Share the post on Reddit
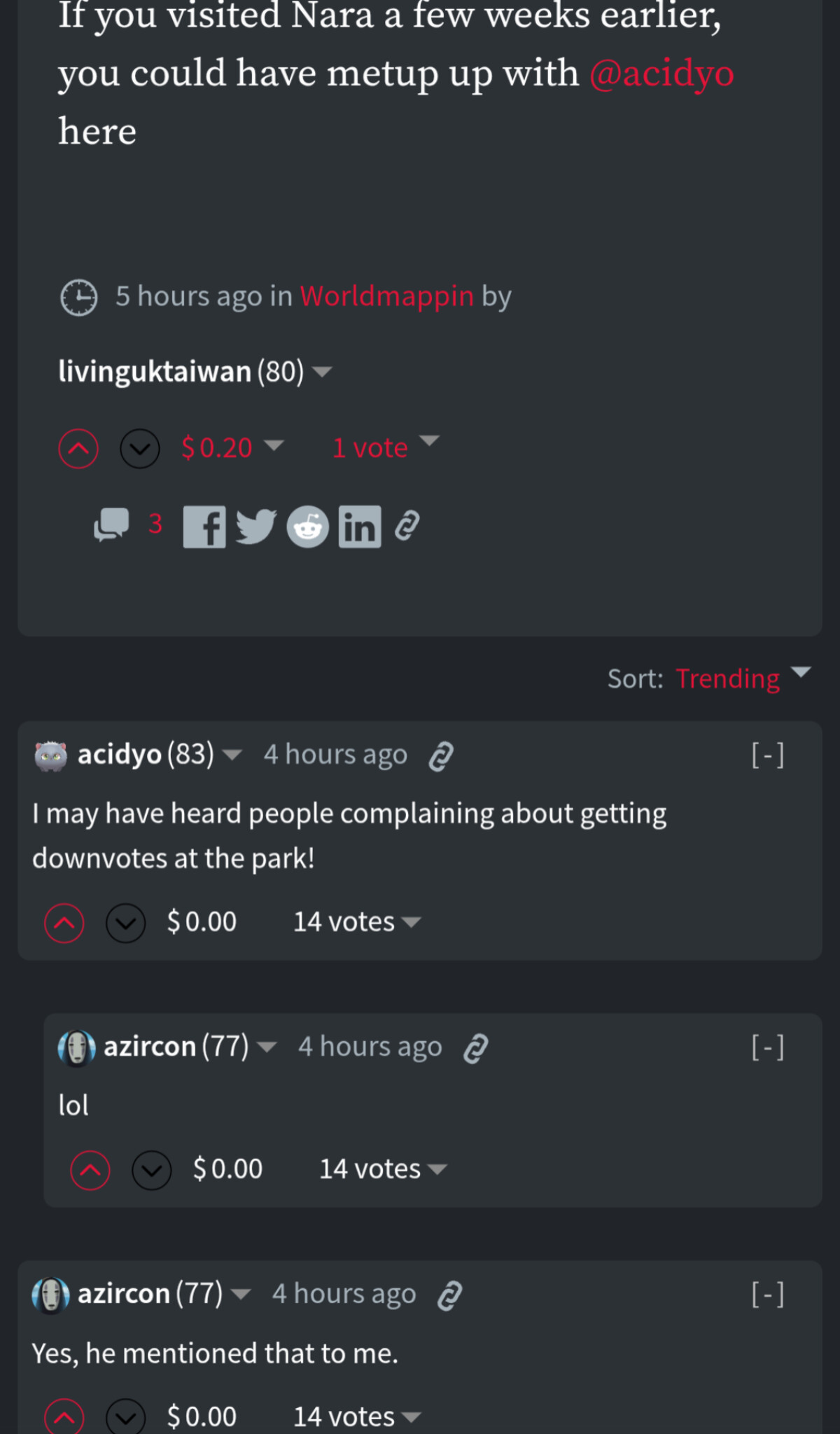The image size is (840, 1434). 307,527
